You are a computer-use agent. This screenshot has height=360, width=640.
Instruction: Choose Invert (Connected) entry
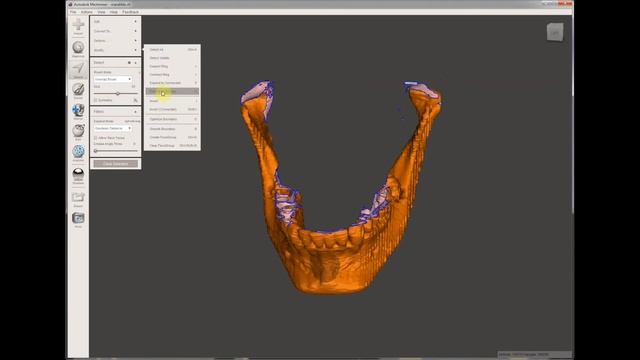pyautogui.click(x=173, y=109)
